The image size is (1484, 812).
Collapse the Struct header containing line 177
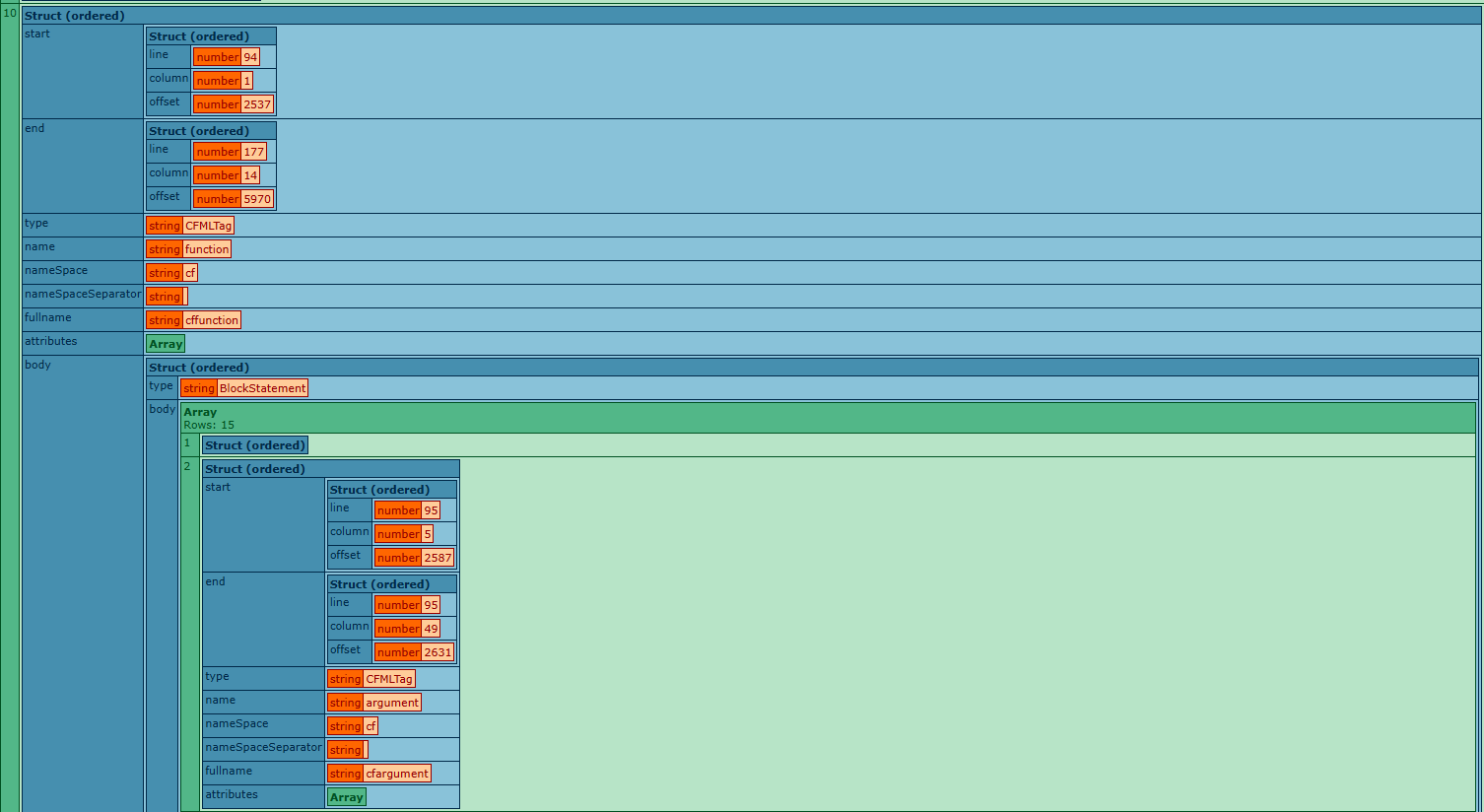tap(199, 131)
